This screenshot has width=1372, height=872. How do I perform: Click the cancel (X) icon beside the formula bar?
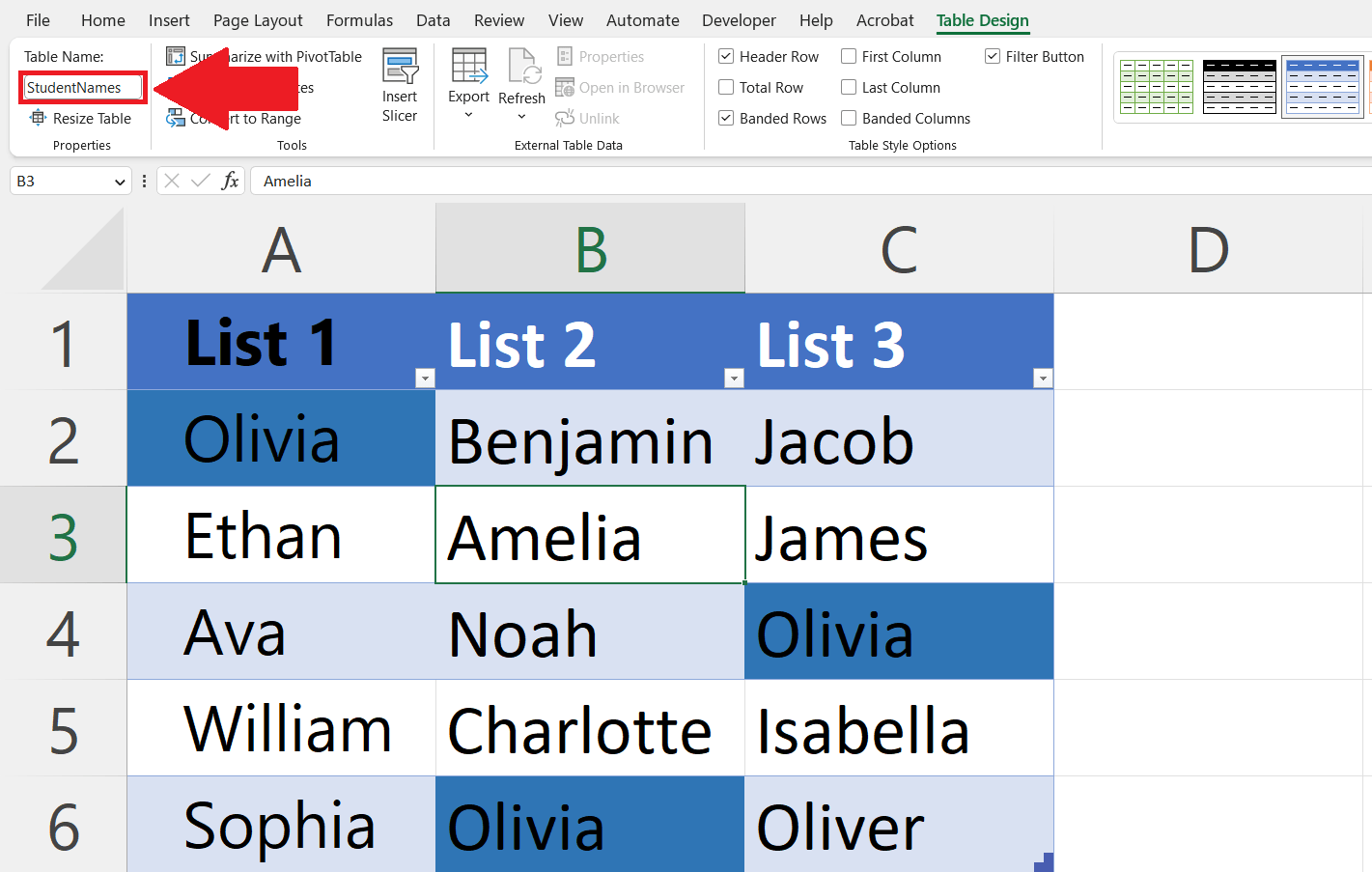coord(171,181)
